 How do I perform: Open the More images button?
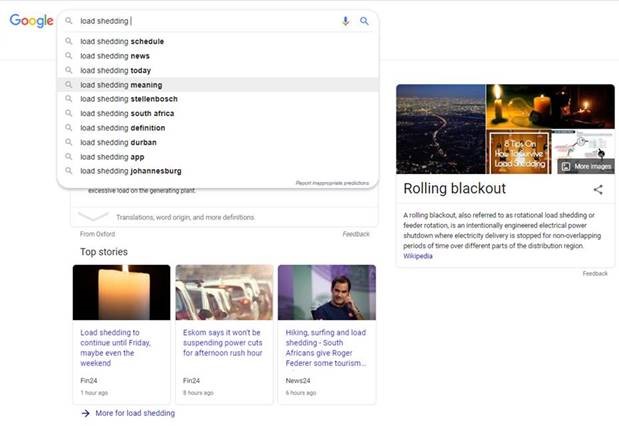[x=585, y=166]
